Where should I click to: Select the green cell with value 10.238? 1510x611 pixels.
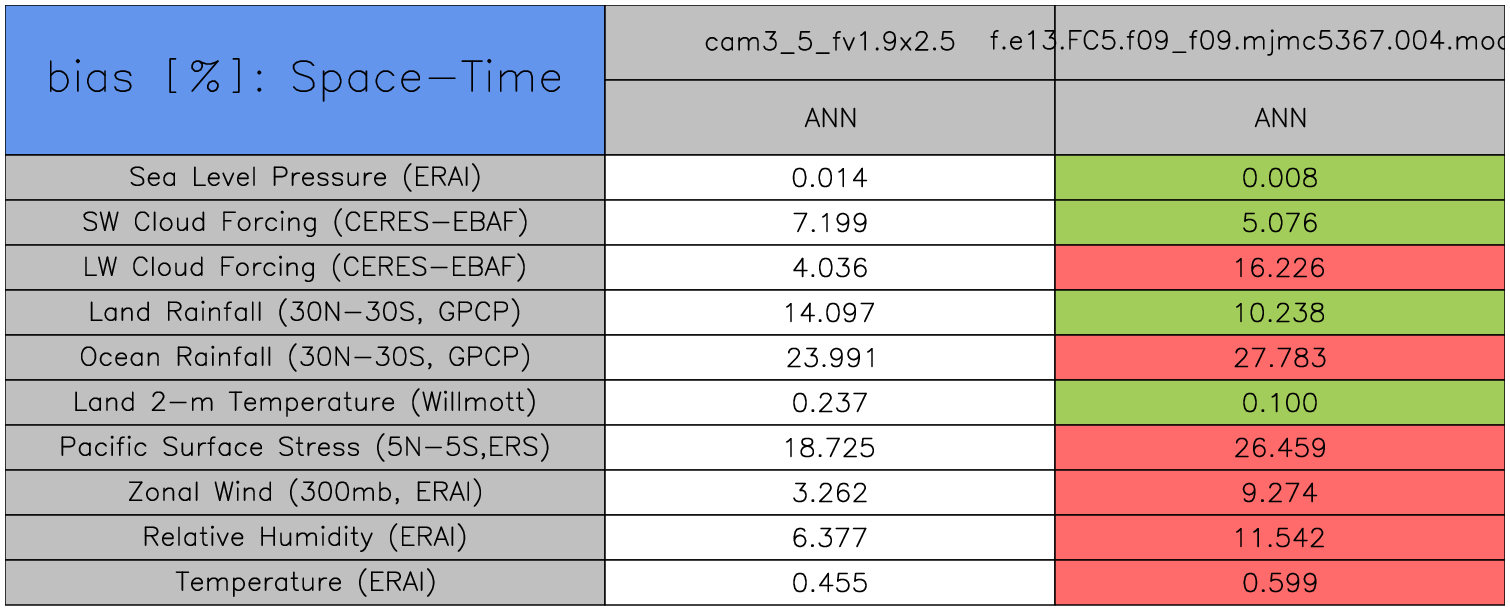click(x=1280, y=313)
